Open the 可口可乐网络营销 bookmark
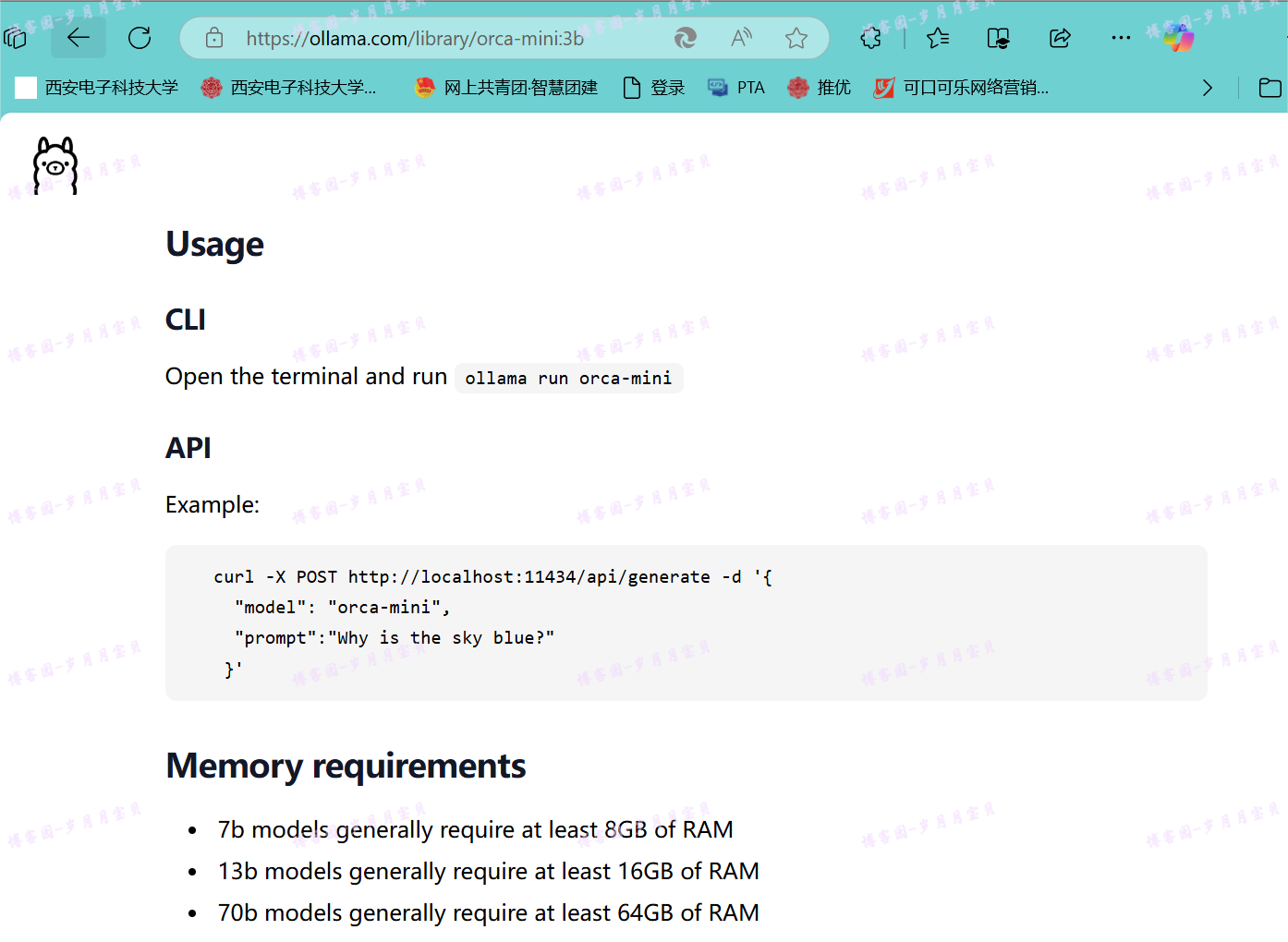Screen dimensions: 1288x942 (961, 88)
